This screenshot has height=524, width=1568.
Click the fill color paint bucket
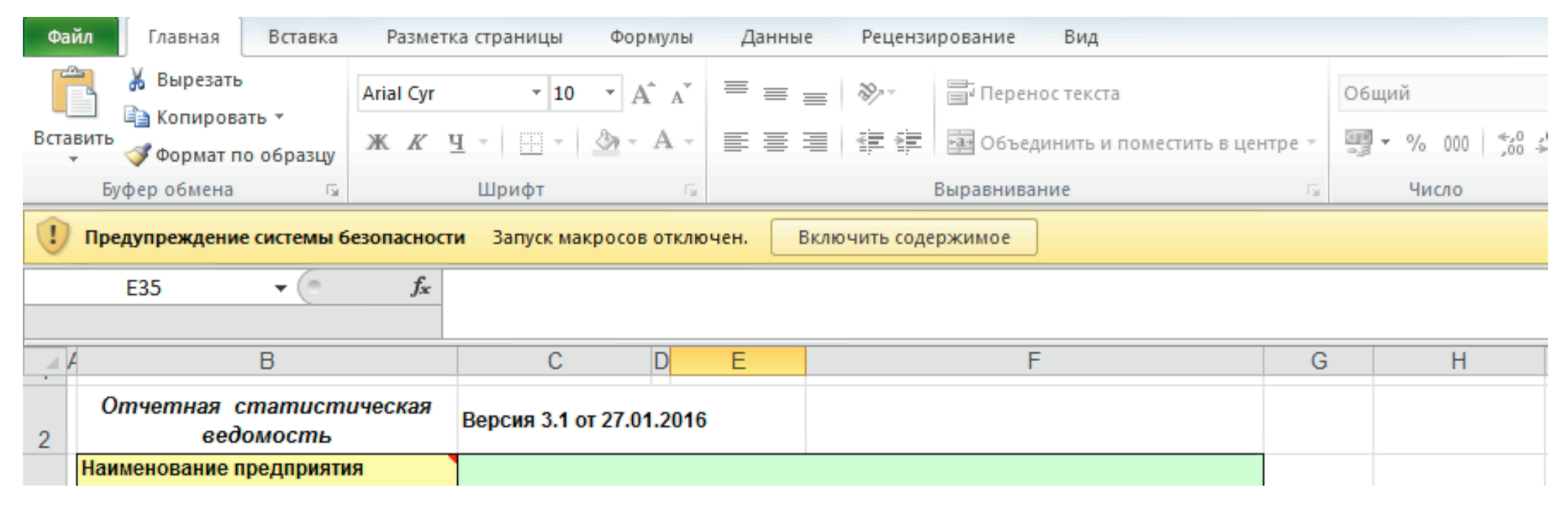point(606,141)
